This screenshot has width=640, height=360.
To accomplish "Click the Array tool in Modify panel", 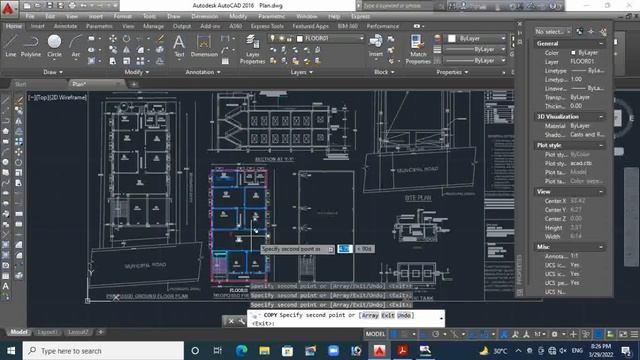I will [x=140, y=61].
